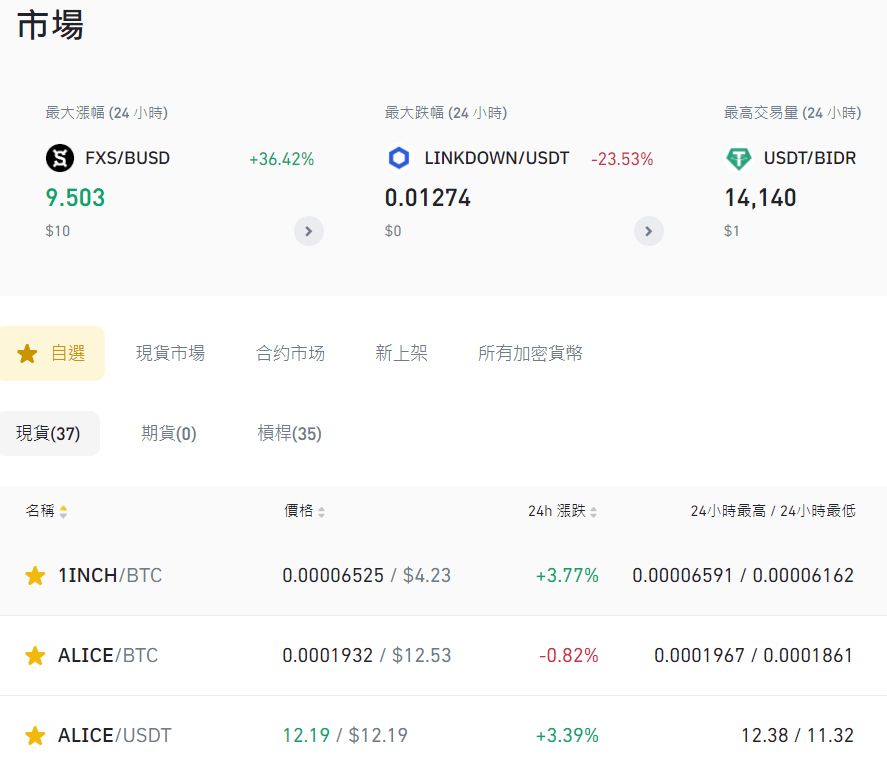Open next arrow on FXS/BUSD card
Screen dimensions: 887x762
point(309,231)
